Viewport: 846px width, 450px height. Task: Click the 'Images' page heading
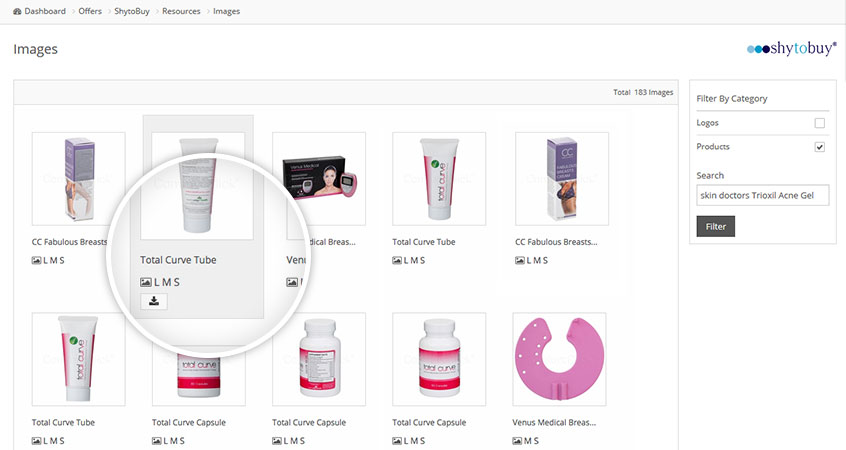pos(36,49)
